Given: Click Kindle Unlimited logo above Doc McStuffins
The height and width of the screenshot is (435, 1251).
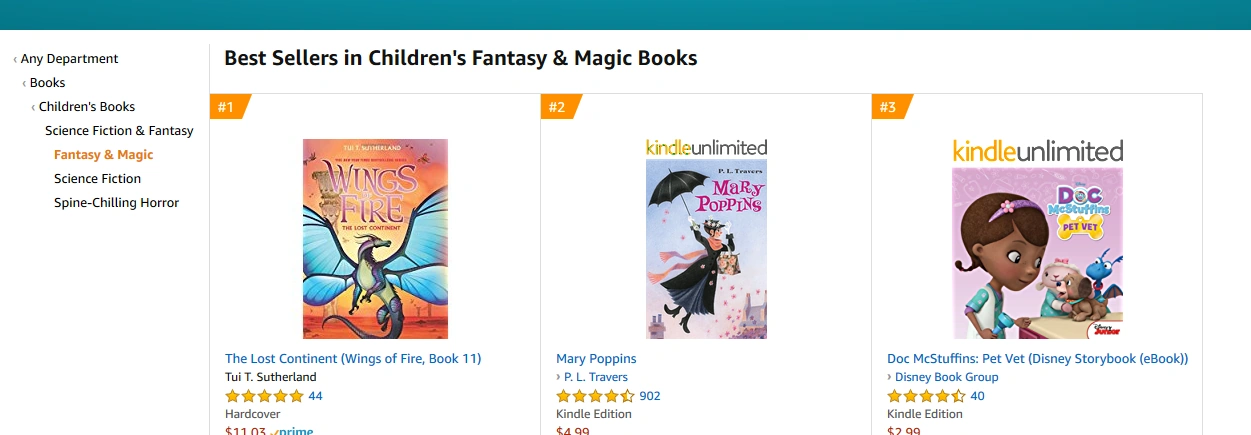Looking at the screenshot, I should tap(1037, 151).
